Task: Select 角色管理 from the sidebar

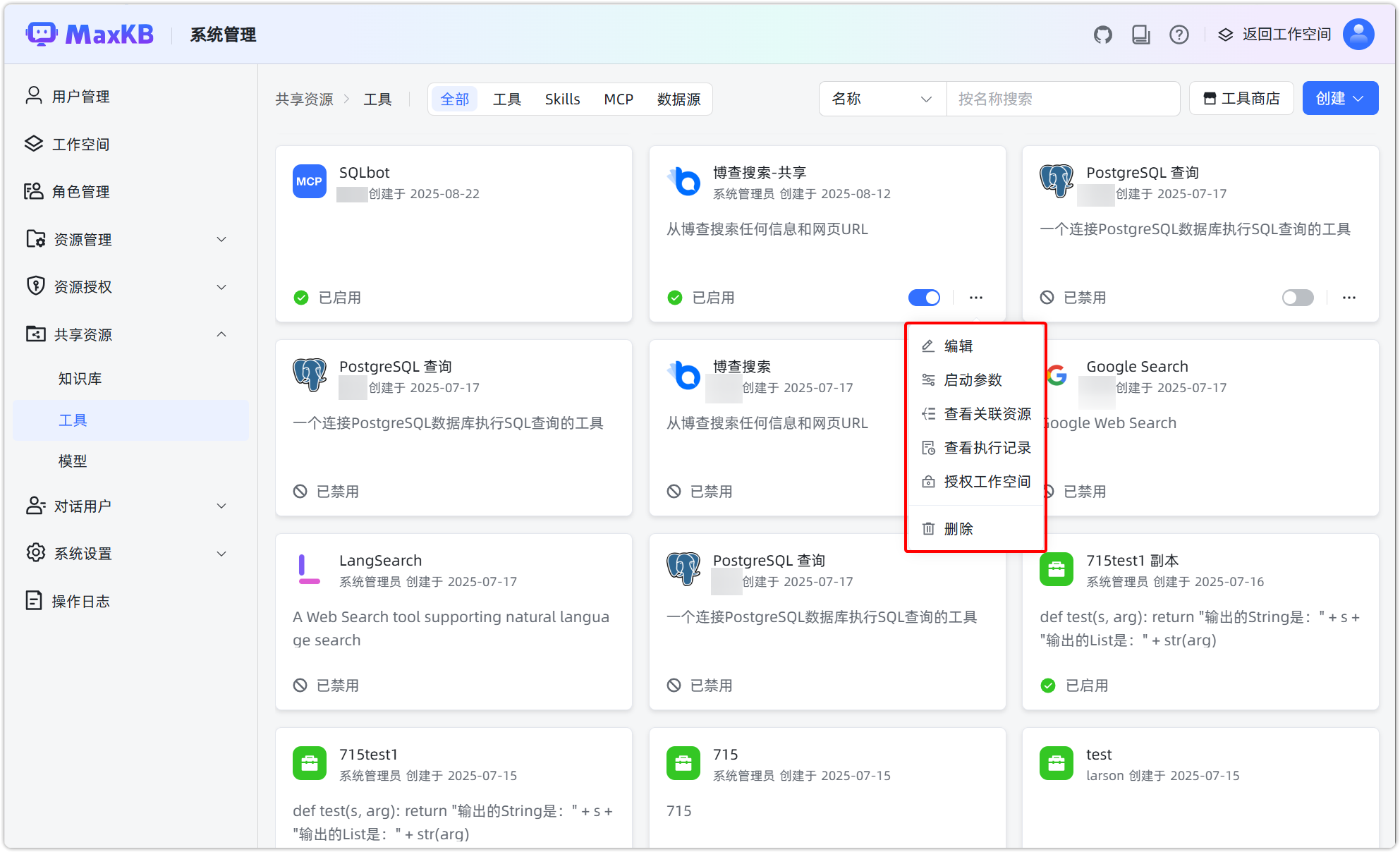Action: 83,191
